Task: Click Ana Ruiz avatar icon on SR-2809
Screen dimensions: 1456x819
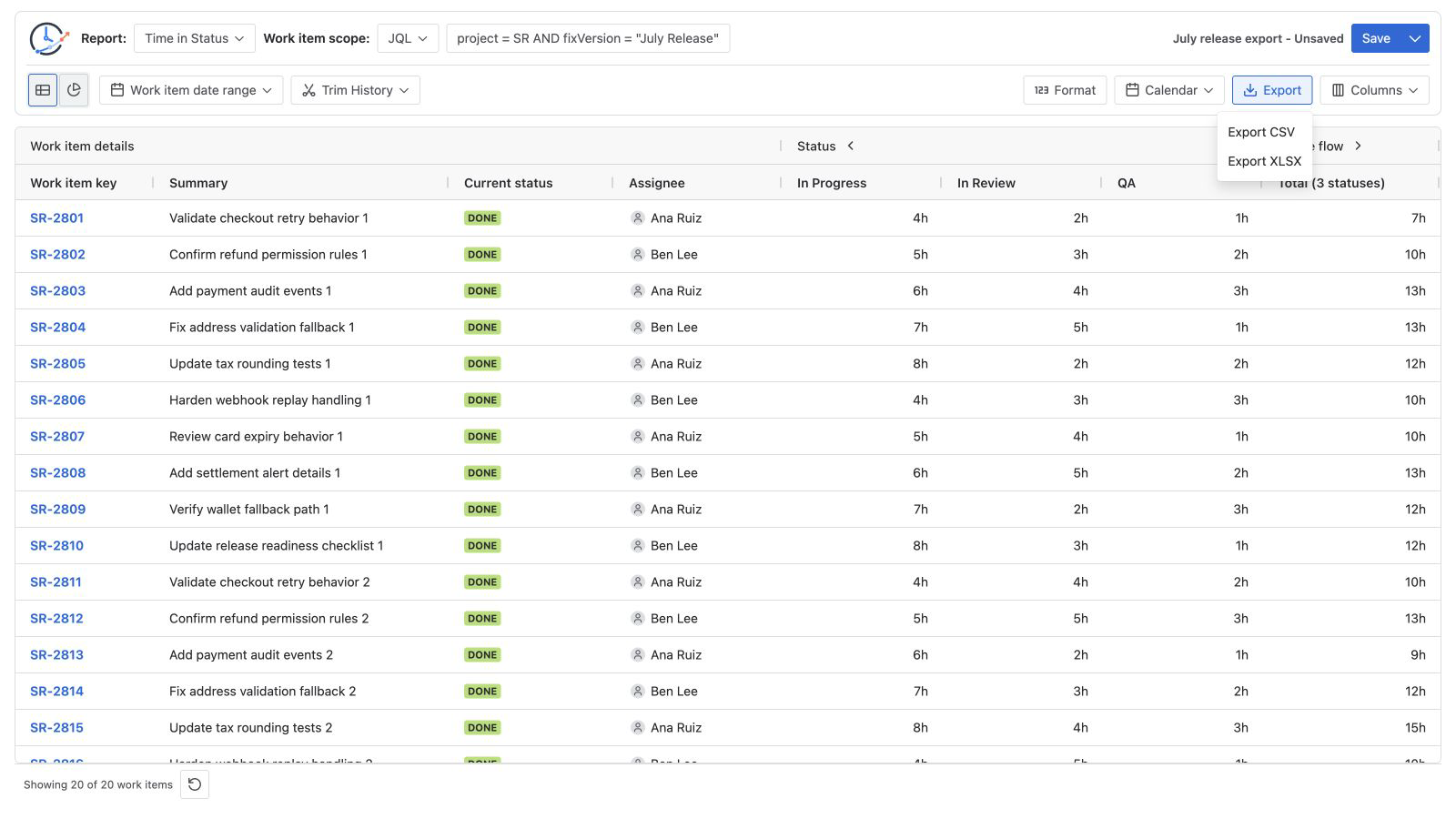Action: pos(638,510)
